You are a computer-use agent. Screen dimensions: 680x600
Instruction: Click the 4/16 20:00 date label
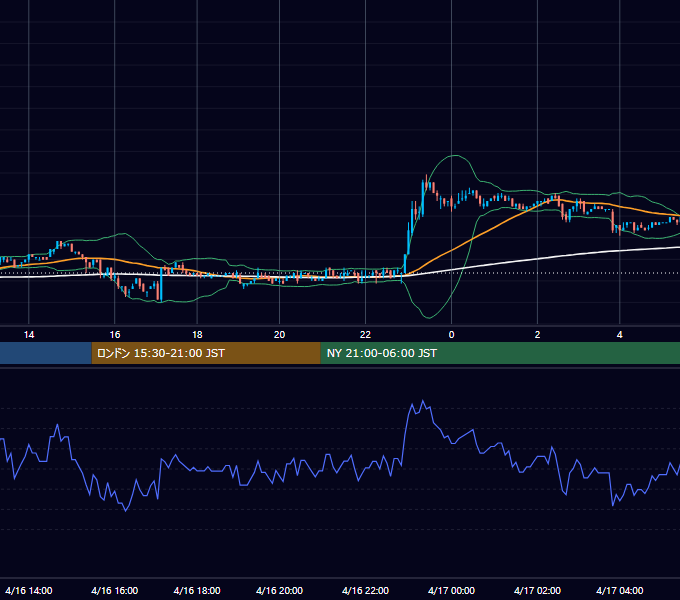point(279,590)
